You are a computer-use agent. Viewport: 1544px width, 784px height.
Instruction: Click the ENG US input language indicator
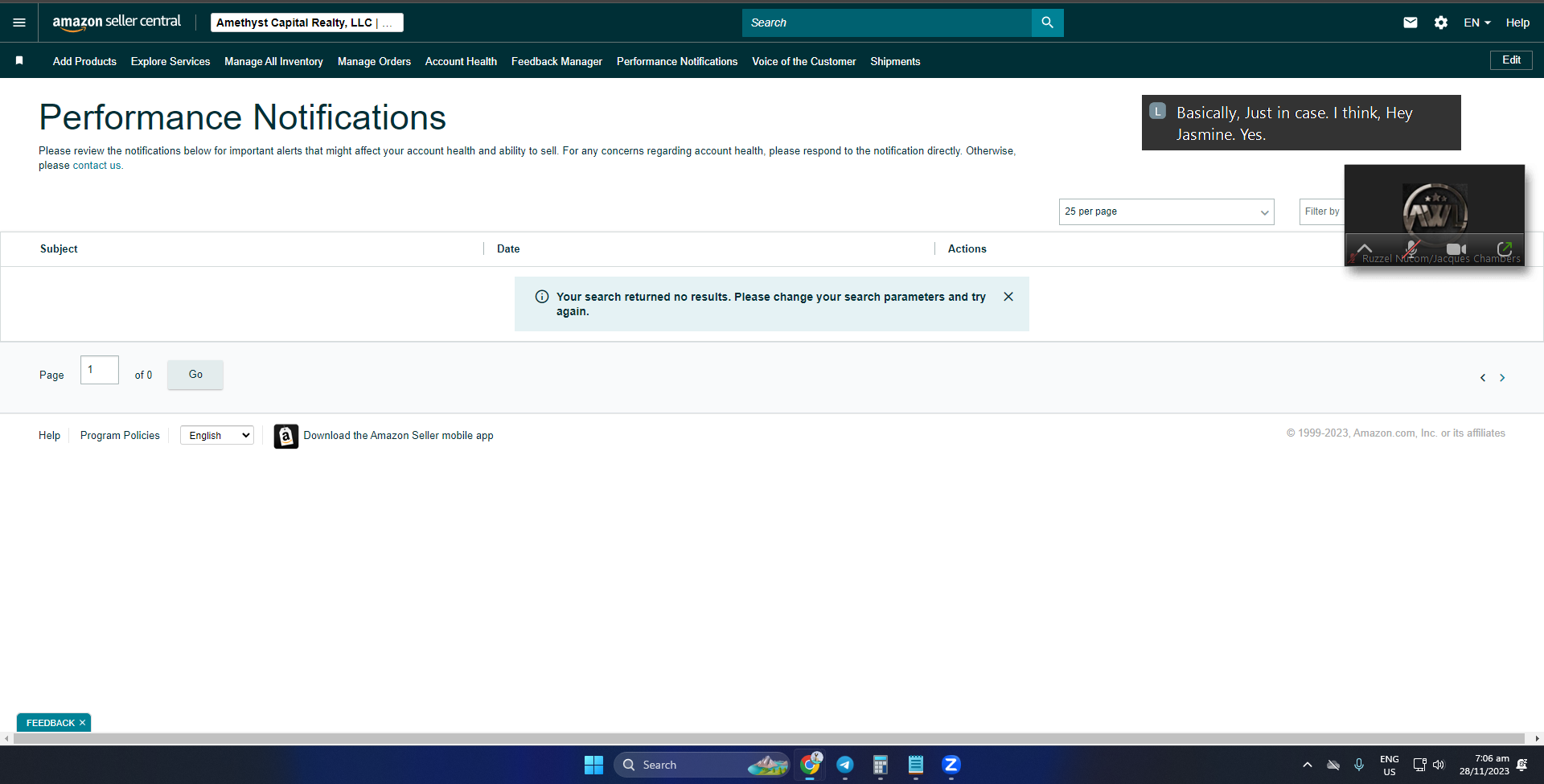[x=1390, y=765]
